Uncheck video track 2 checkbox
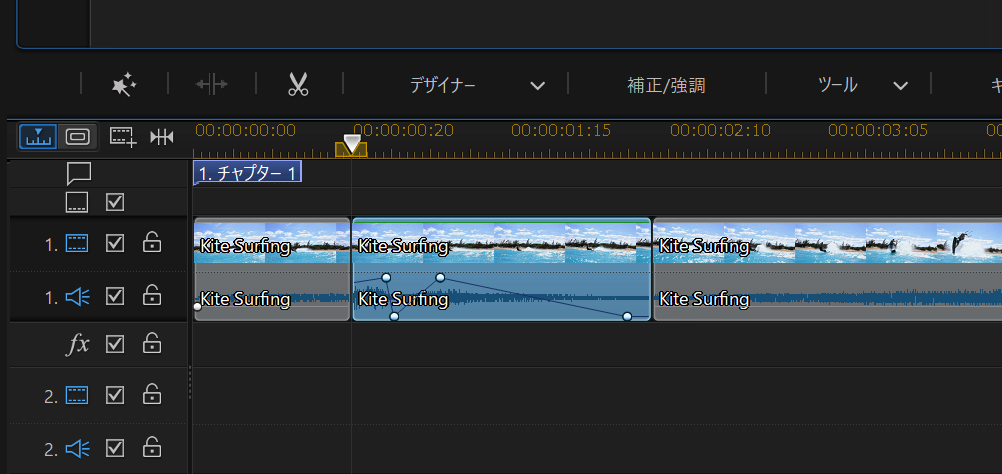Viewport: 1002px width, 474px height. (115, 396)
